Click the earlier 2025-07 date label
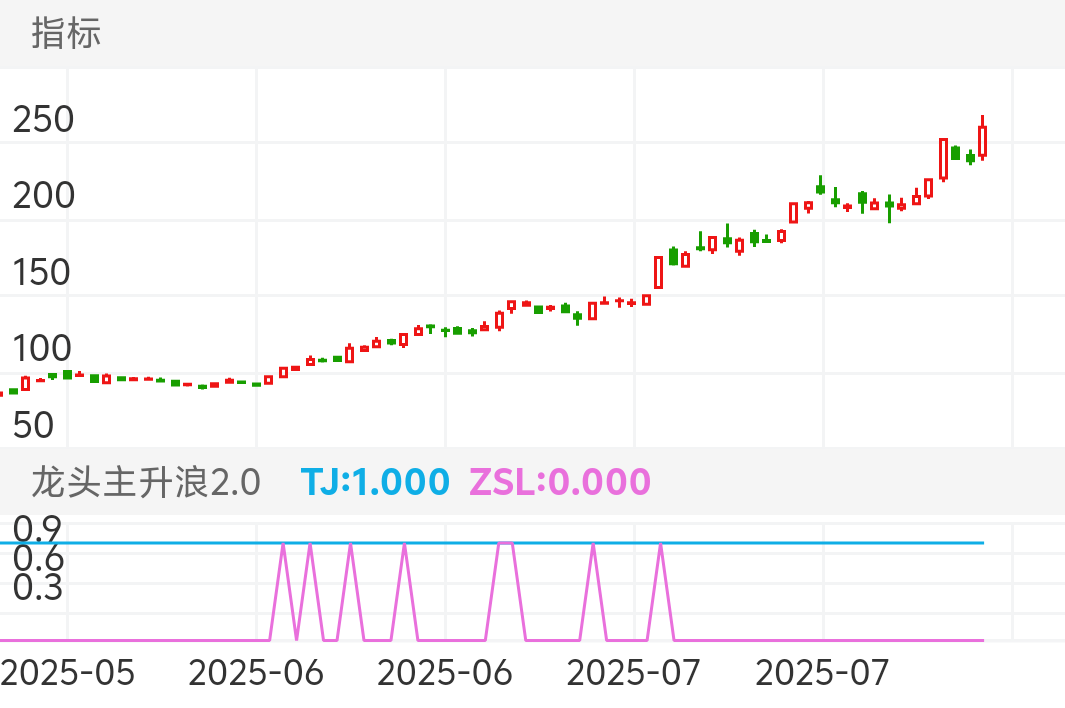 point(634,673)
